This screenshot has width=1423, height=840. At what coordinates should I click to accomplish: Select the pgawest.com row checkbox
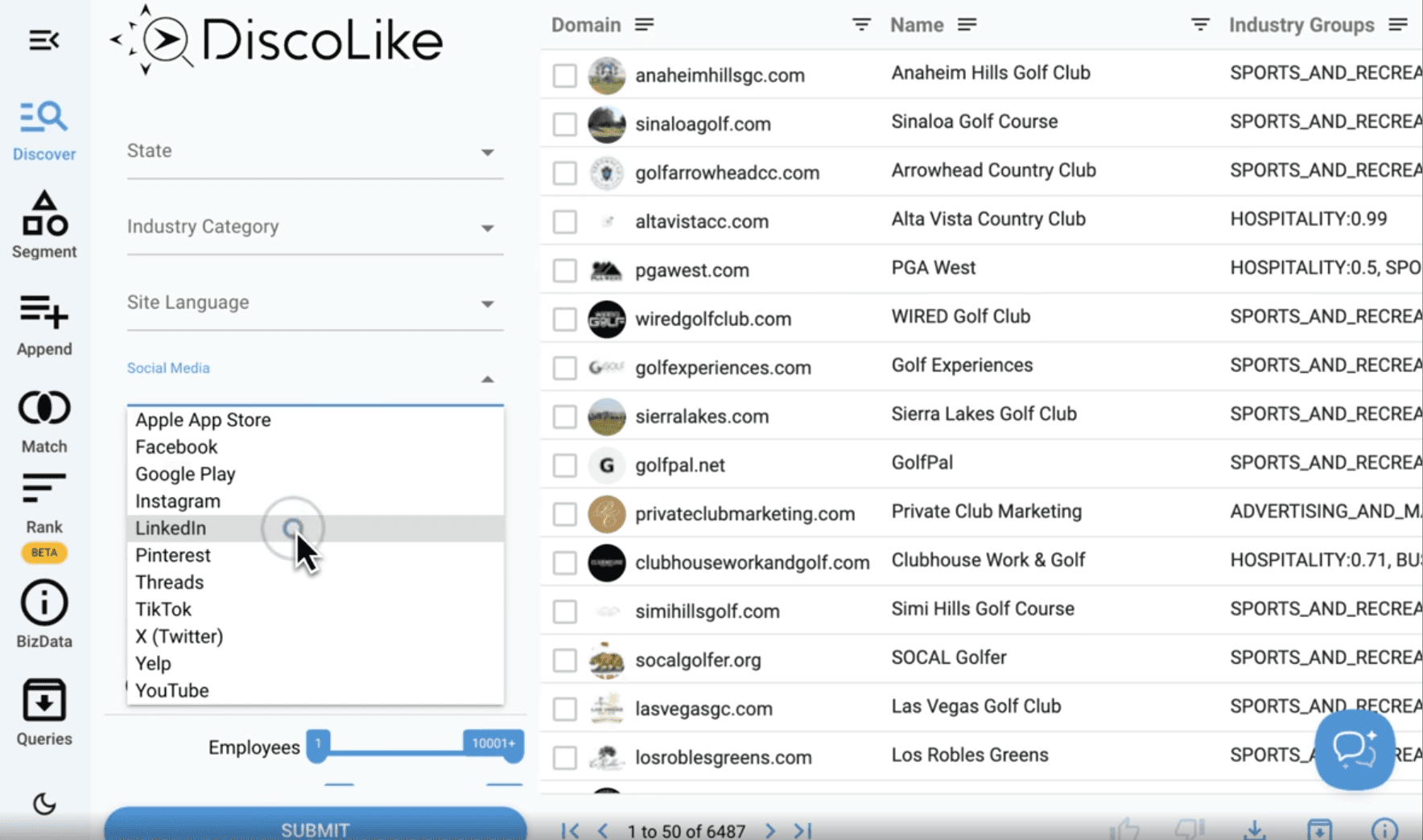coord(564,270)
